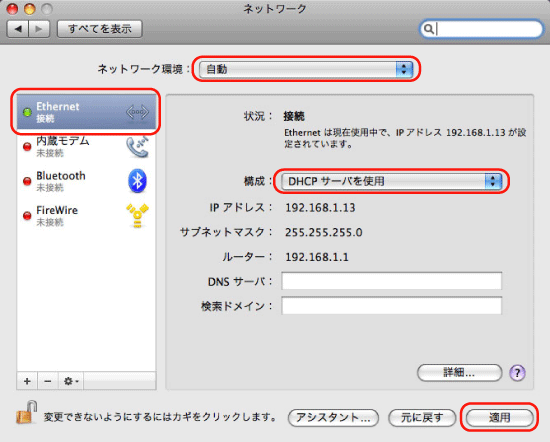Screen dimensions: 550x442
Task: Open the gear action menu
Action: [x=71, y=381]
